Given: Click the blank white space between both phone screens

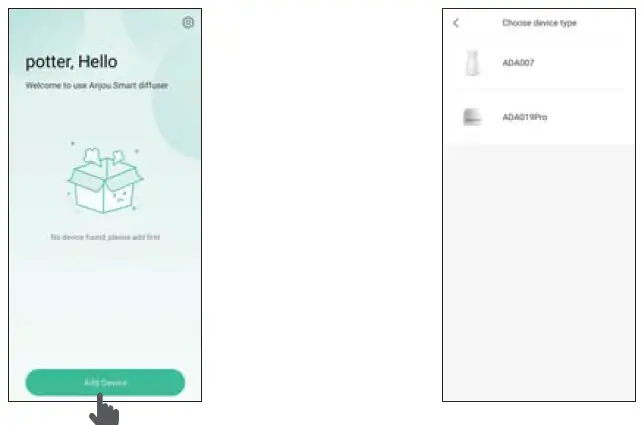Looking at the screenshot, I should [322, 205].
